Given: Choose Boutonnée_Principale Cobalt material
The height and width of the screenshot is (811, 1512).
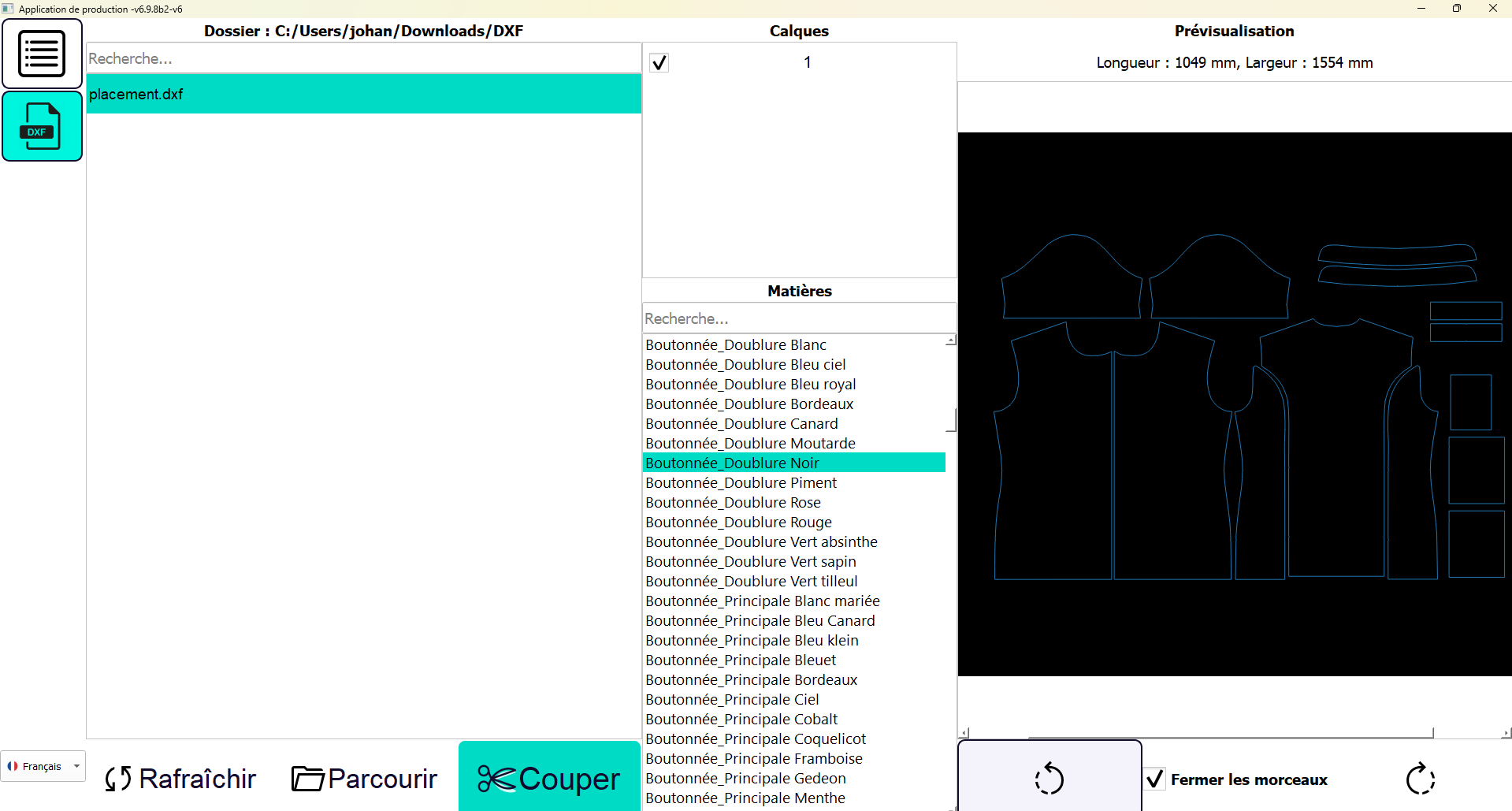Looking at the screenshot, I should (x=741, y=719).
